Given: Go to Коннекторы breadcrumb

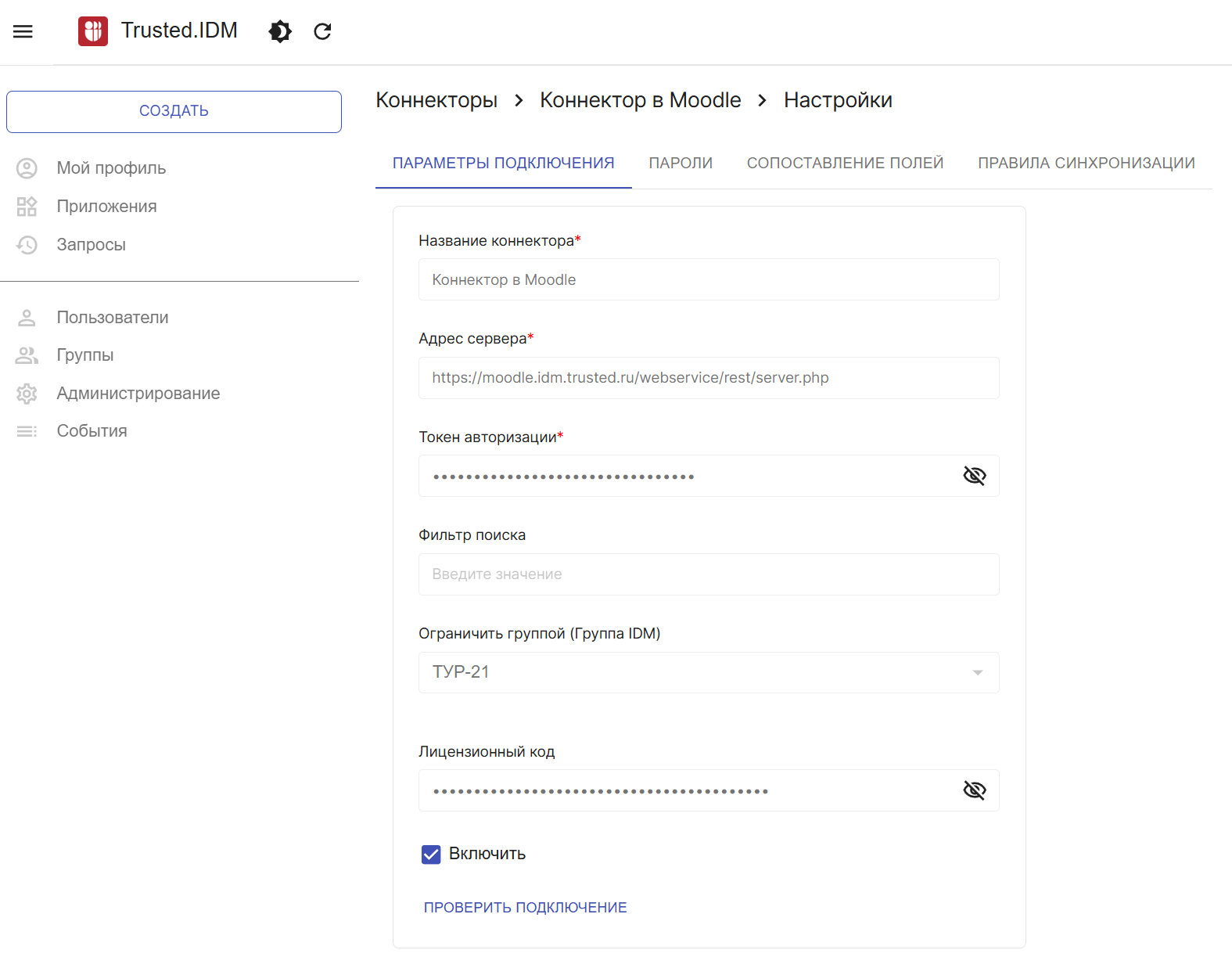Looking at the screenshot, I should [x=436, y=100].
